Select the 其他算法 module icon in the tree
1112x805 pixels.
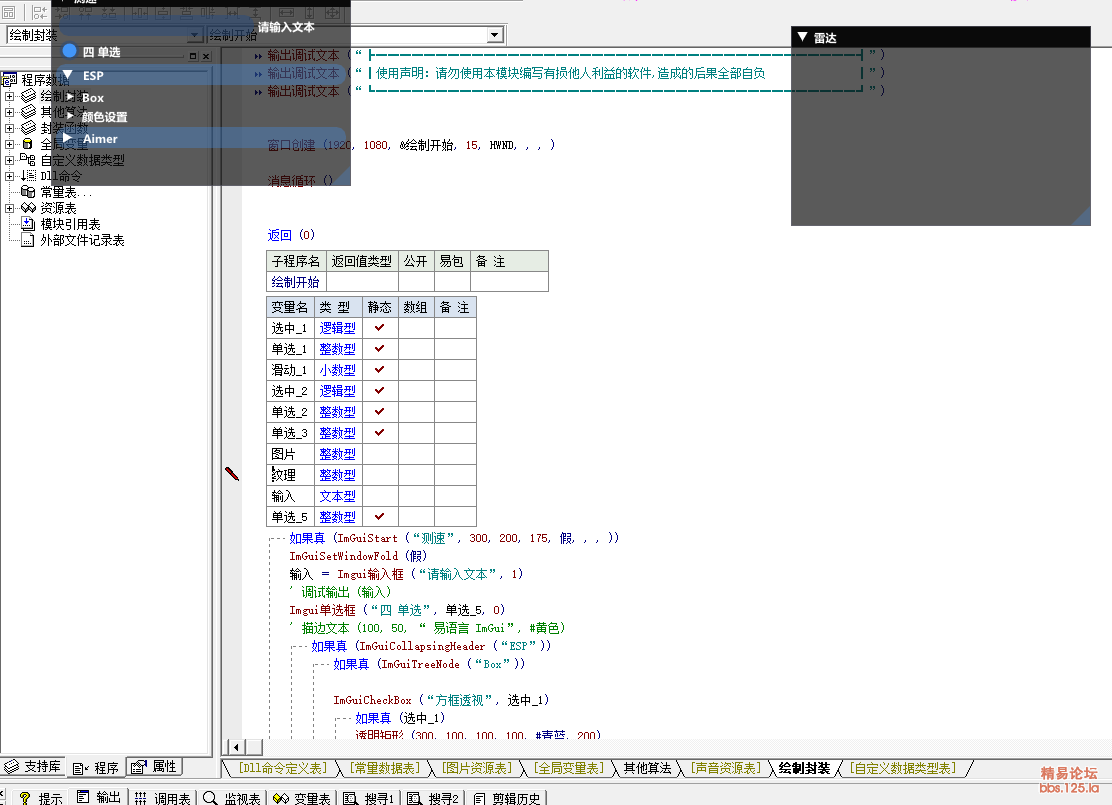(28, 111)
